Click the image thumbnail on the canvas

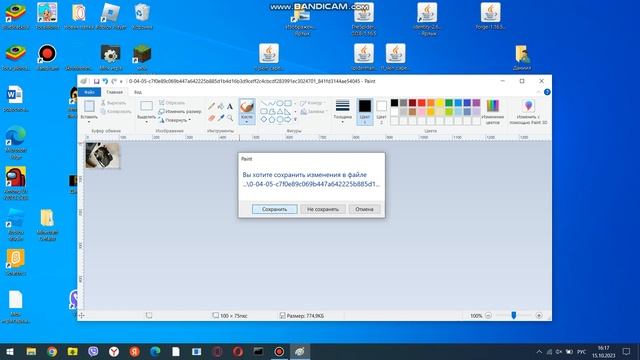coord(102,155)
